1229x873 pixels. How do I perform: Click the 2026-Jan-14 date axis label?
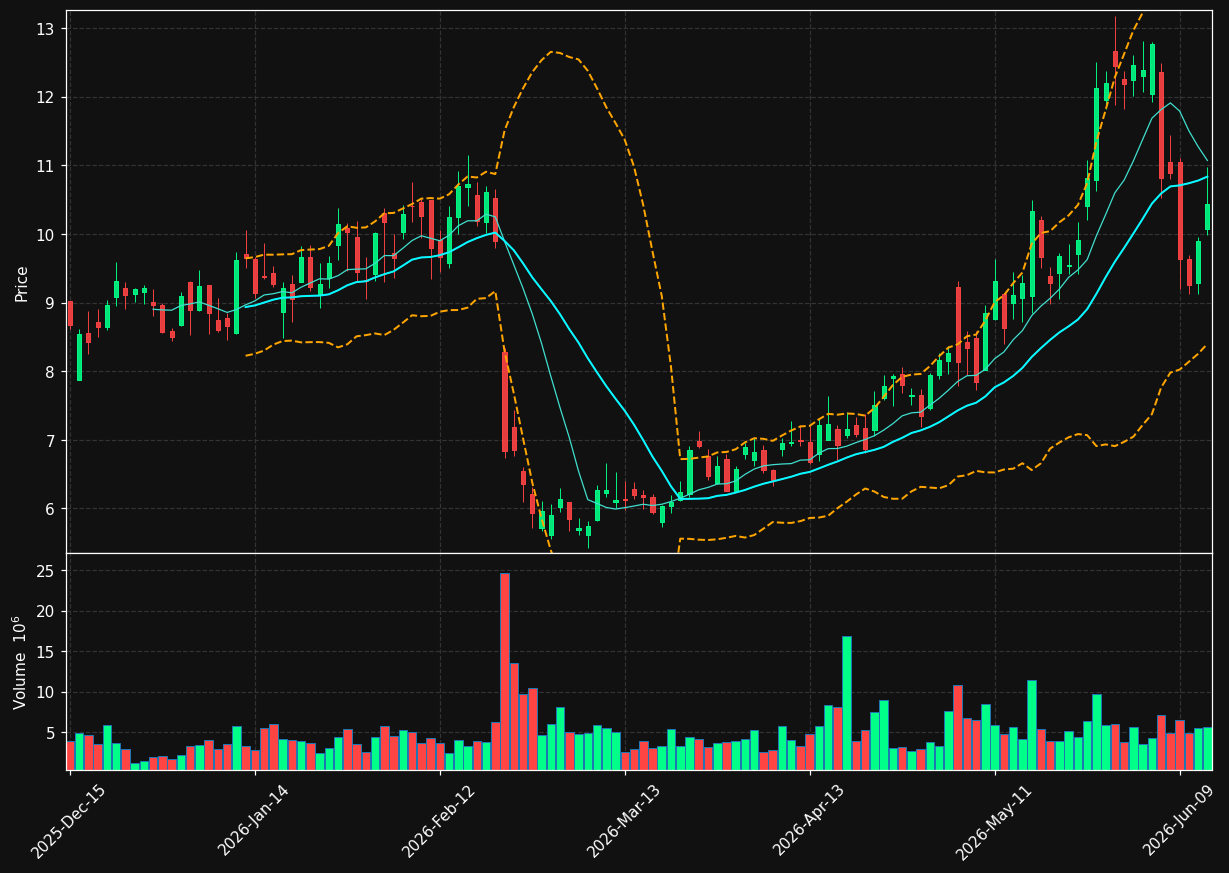tap(254, 821)
